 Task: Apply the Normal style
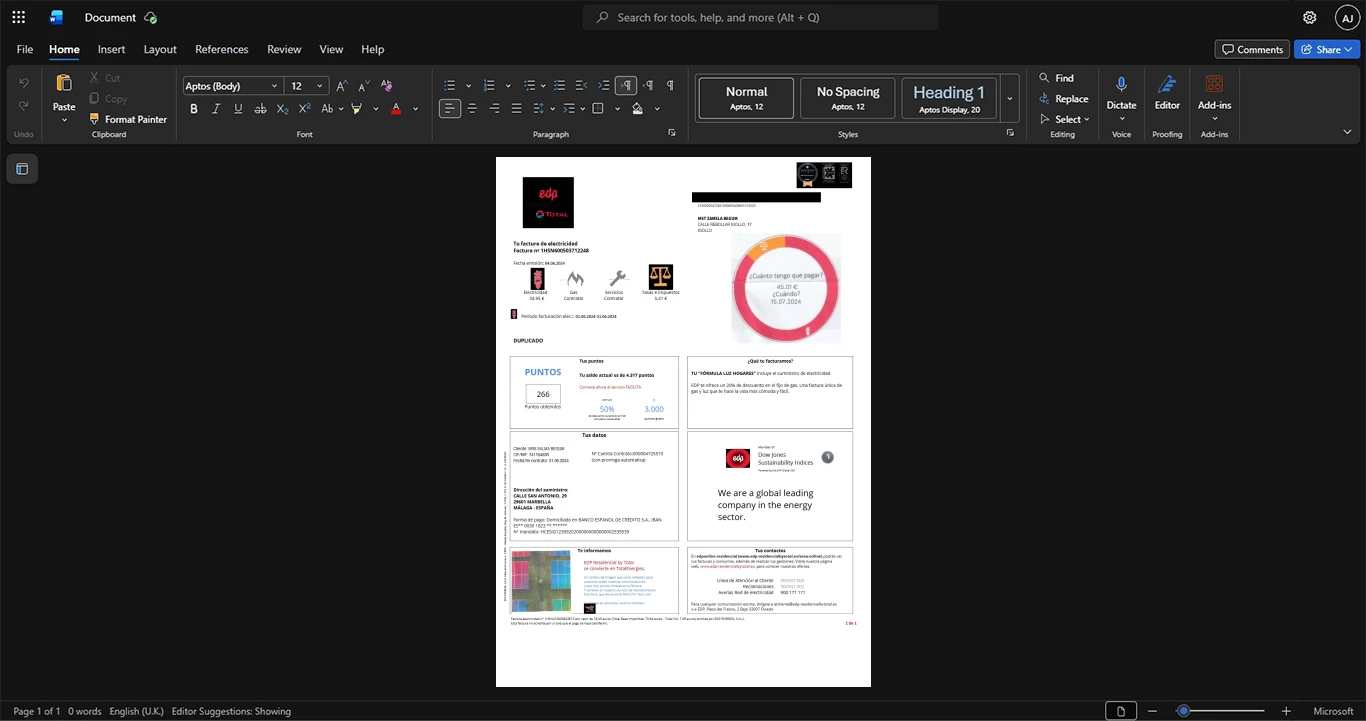tap(747, 98)
